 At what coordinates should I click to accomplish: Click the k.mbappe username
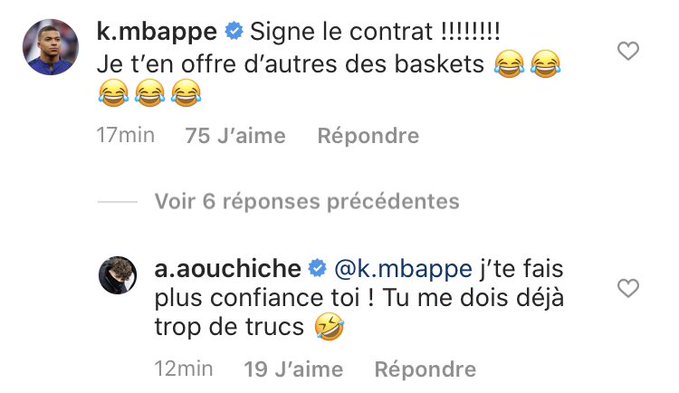(157, 32)
